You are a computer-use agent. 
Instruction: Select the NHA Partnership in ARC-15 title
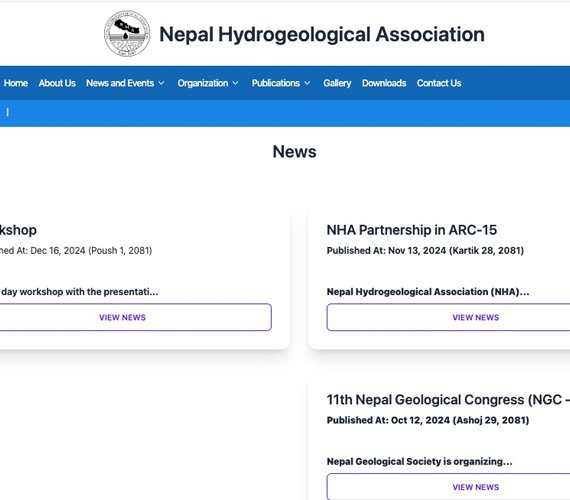tap(412, 230)
